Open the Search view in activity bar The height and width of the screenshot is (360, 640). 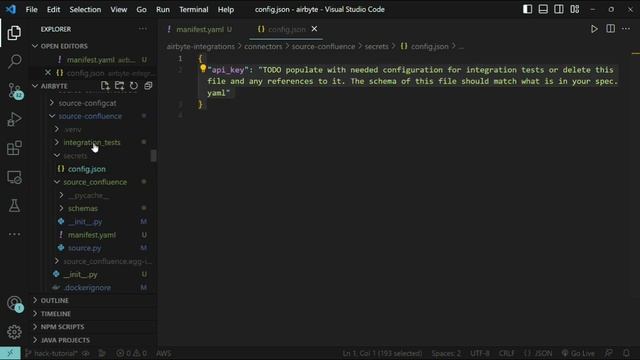tap(14, 61)
